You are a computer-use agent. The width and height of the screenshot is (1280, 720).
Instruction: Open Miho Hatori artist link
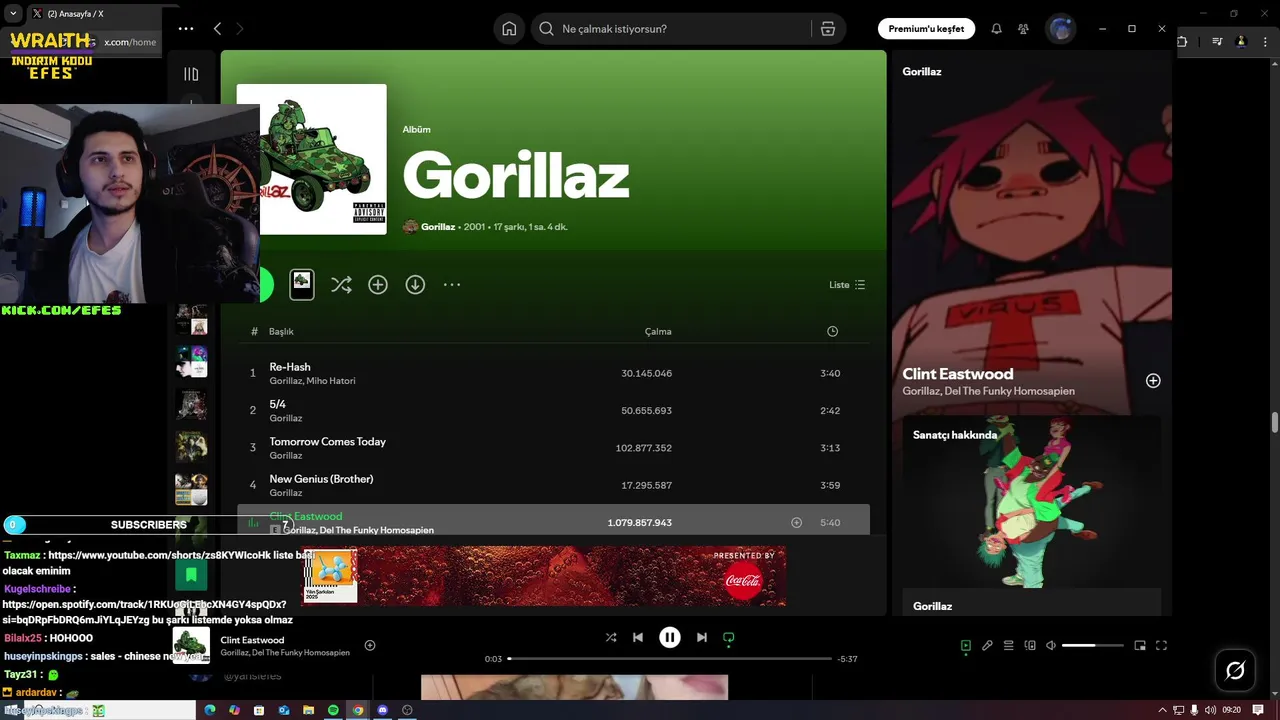(x=332, y=381)
